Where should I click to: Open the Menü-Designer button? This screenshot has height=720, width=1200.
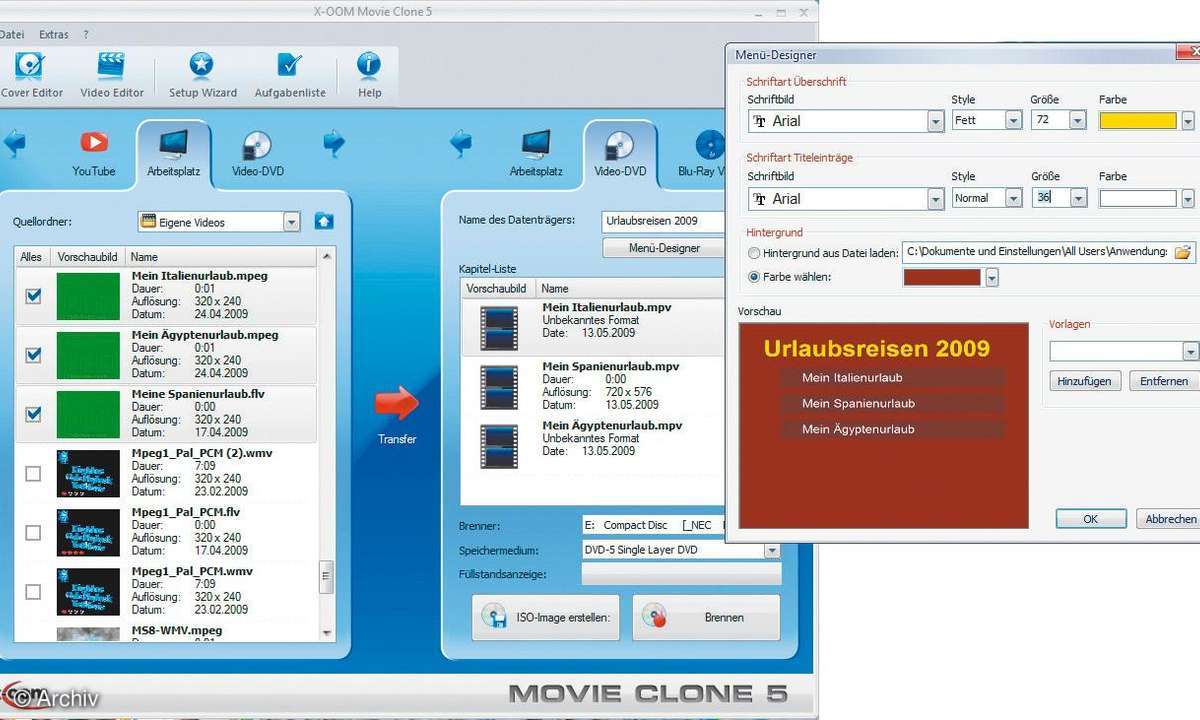point(664,248)
